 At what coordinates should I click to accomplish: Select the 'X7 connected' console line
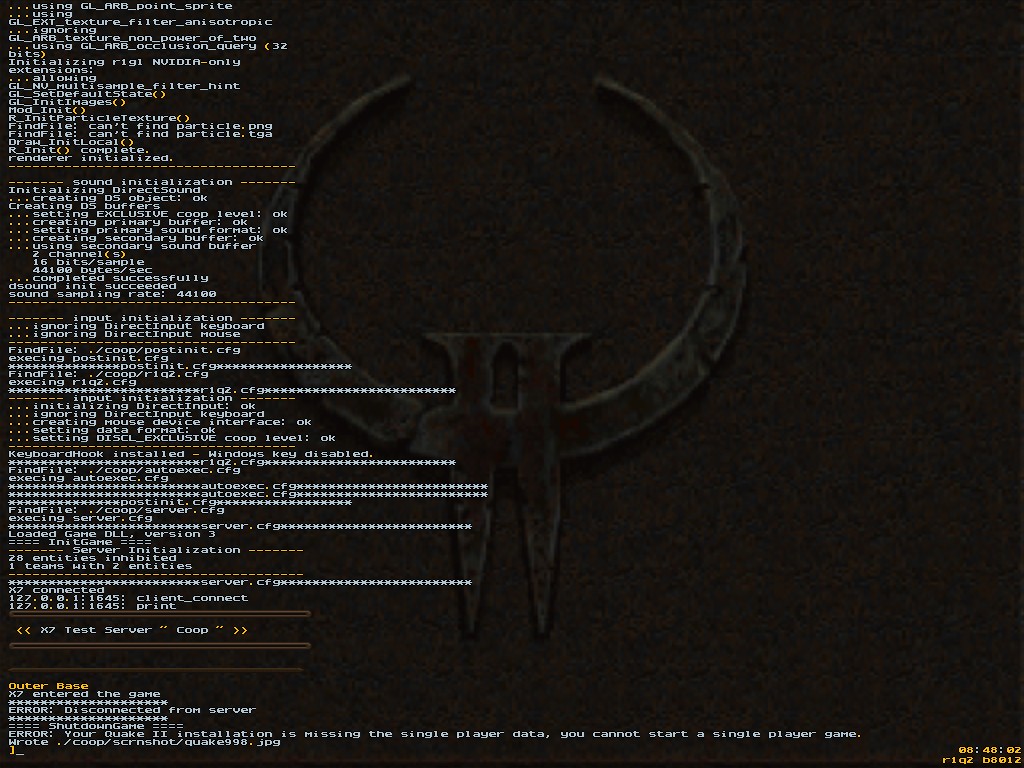(x=56, y=590)
